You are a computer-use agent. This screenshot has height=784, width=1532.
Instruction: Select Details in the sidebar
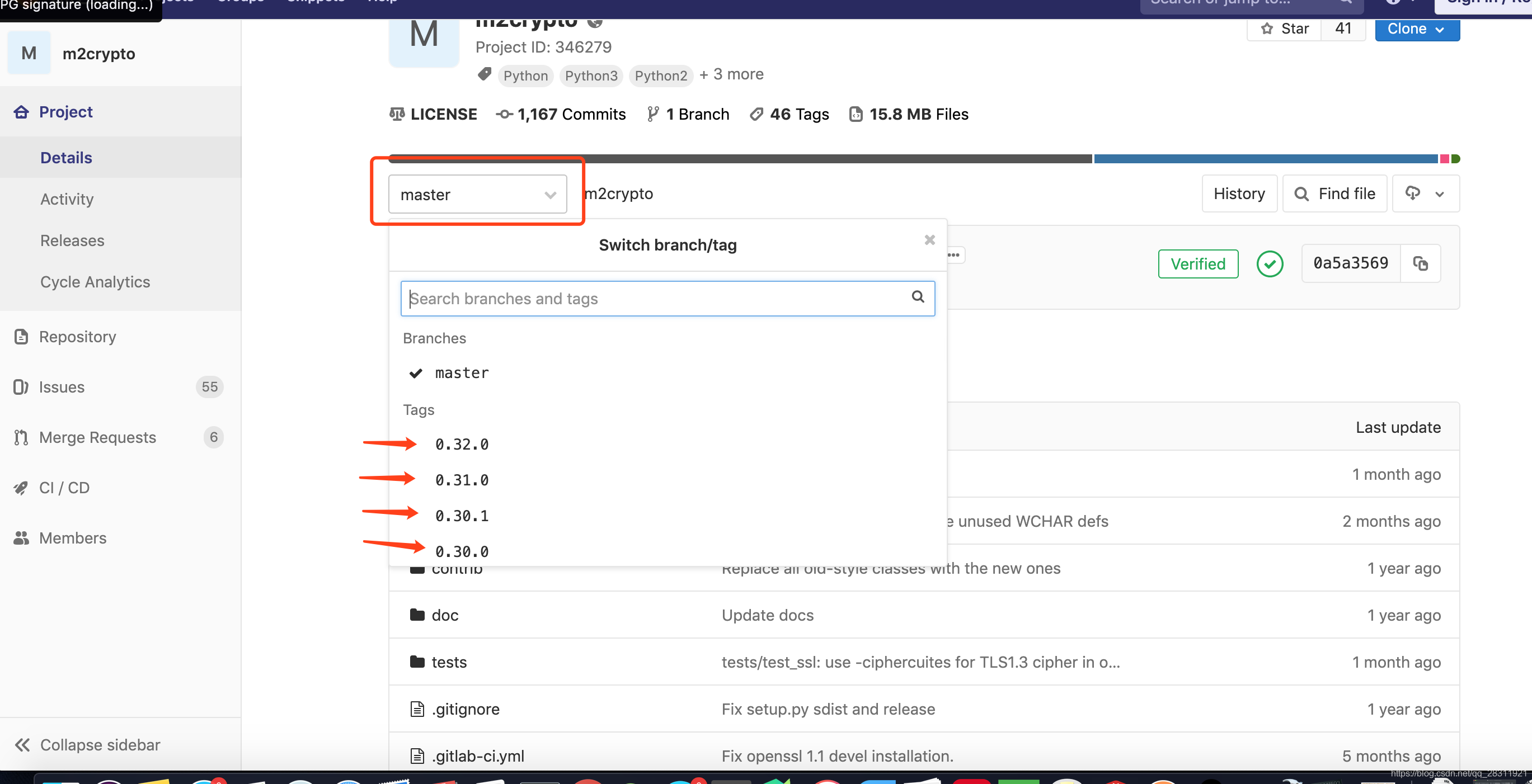[x=66, y=158]
